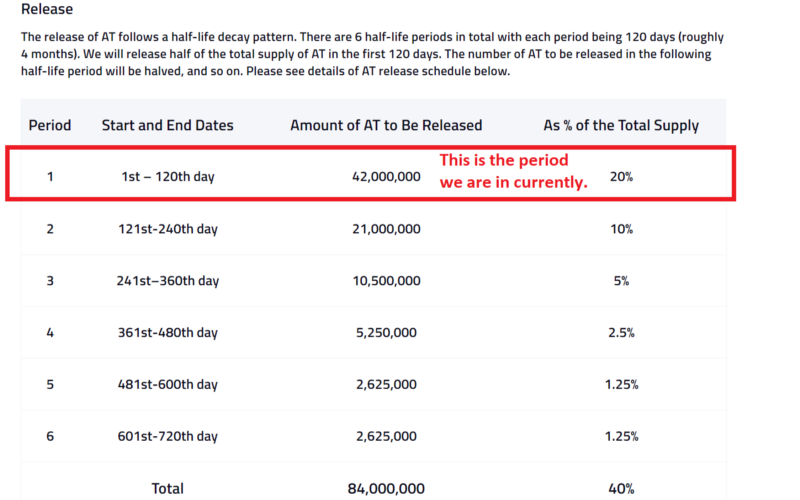Select the 1st – 120th day cell
This screenshot has height=500, width=800.
[x=167, y=177]
